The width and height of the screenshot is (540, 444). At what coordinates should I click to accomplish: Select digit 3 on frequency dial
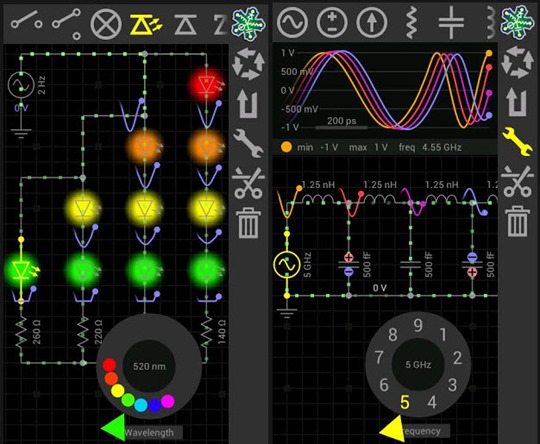click(453, 385)
